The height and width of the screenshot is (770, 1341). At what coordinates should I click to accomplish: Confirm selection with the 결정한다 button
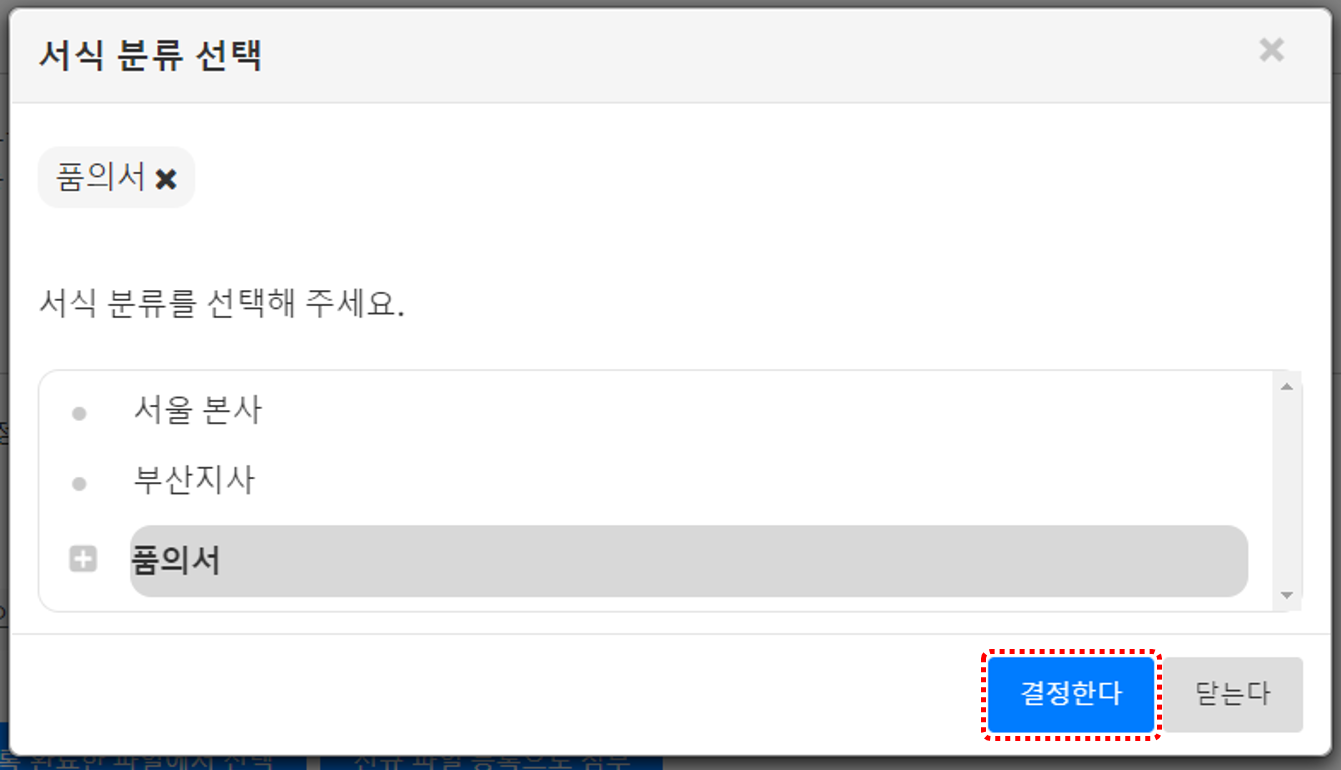coord(1071,694)
